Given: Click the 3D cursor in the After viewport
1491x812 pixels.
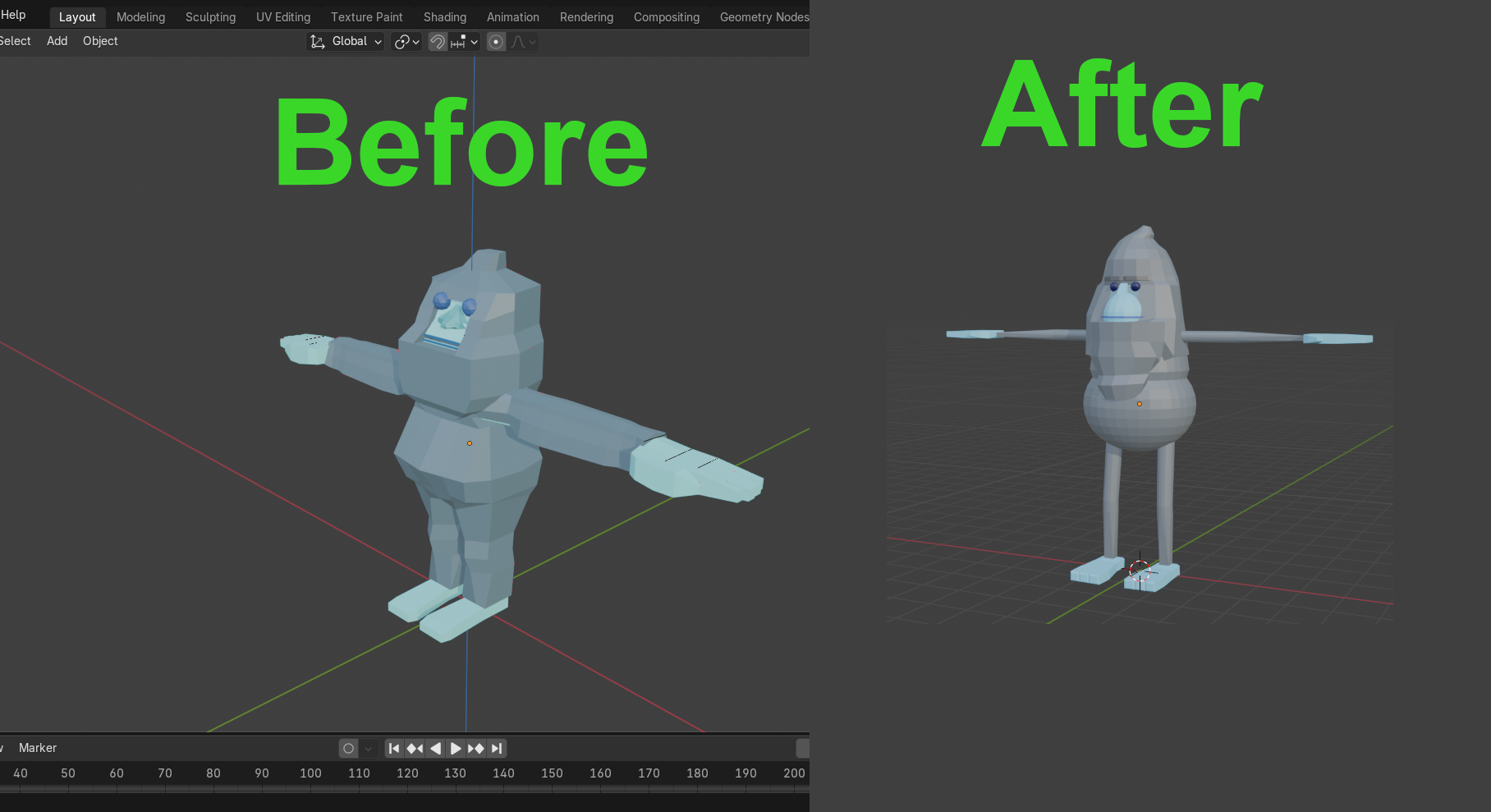Looking at the screenshot, I should pyautogui.click(x=1140, y=571).
